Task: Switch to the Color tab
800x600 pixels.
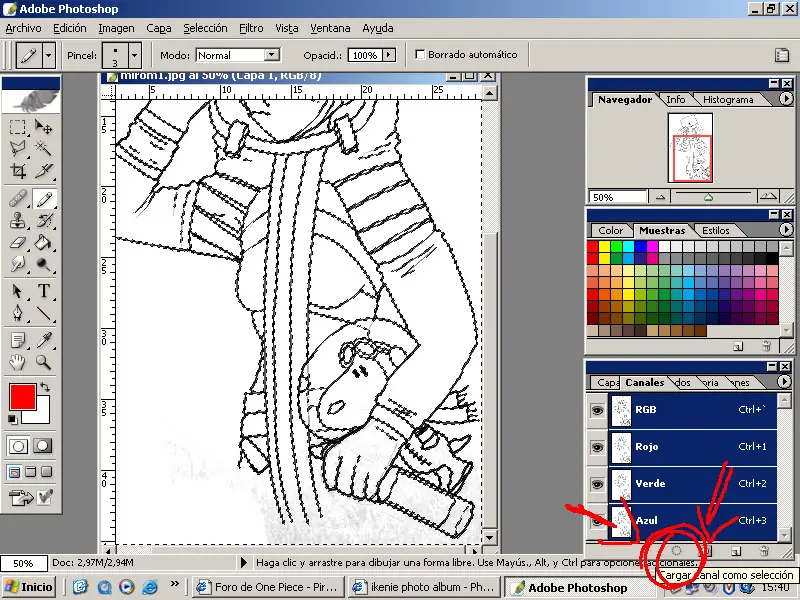Action: pos(611,231)
